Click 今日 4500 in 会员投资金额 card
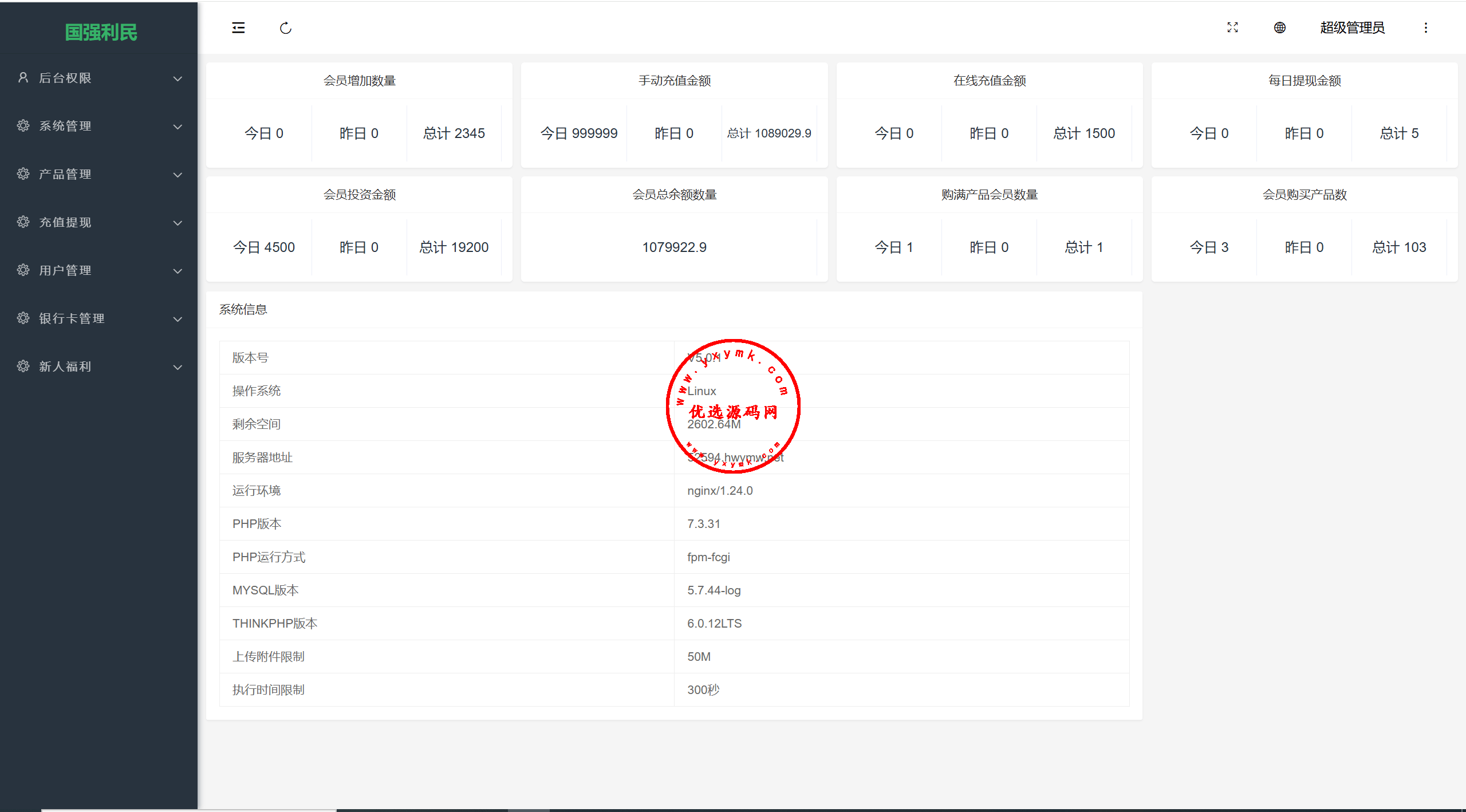 pyautogui.click(x=264, y=247)
